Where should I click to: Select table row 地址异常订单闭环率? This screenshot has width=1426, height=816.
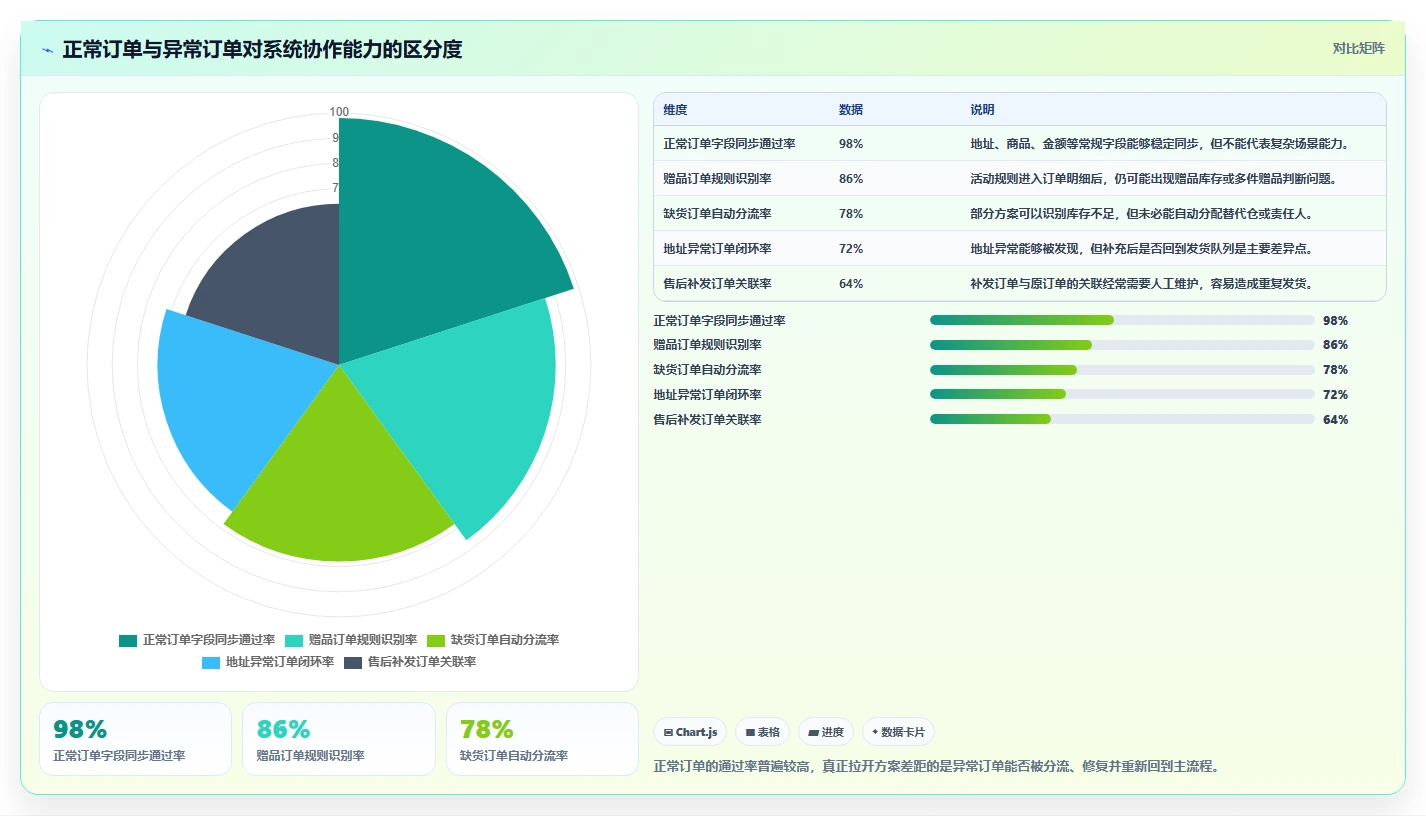pyautogui.click(x=1019, y=249)
